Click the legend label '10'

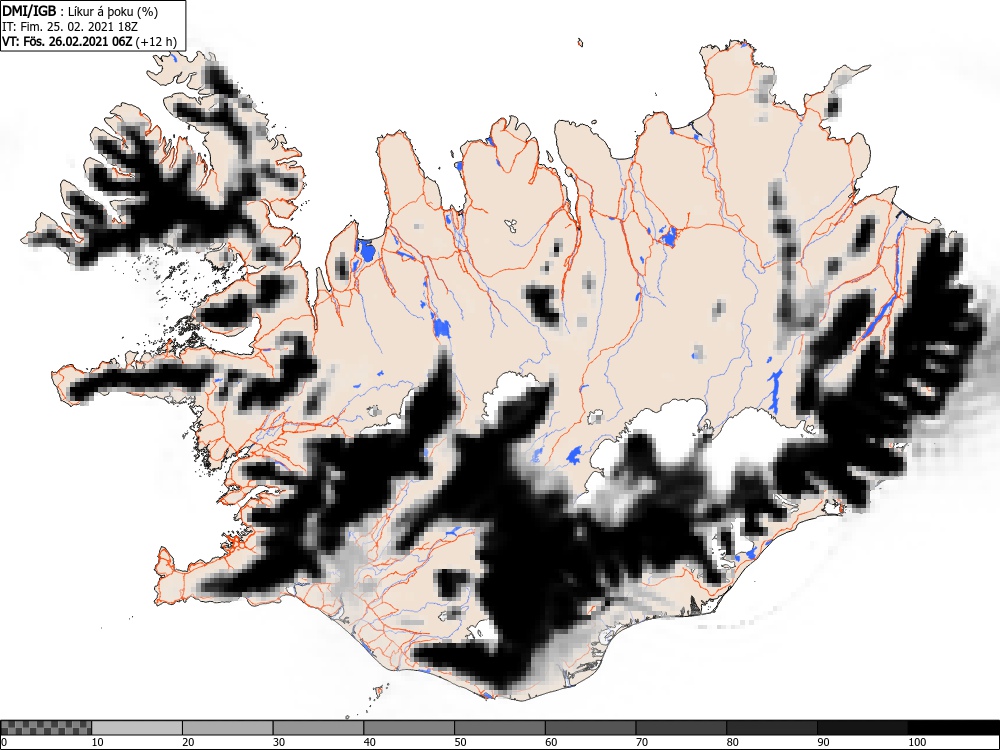pos(98,742)
